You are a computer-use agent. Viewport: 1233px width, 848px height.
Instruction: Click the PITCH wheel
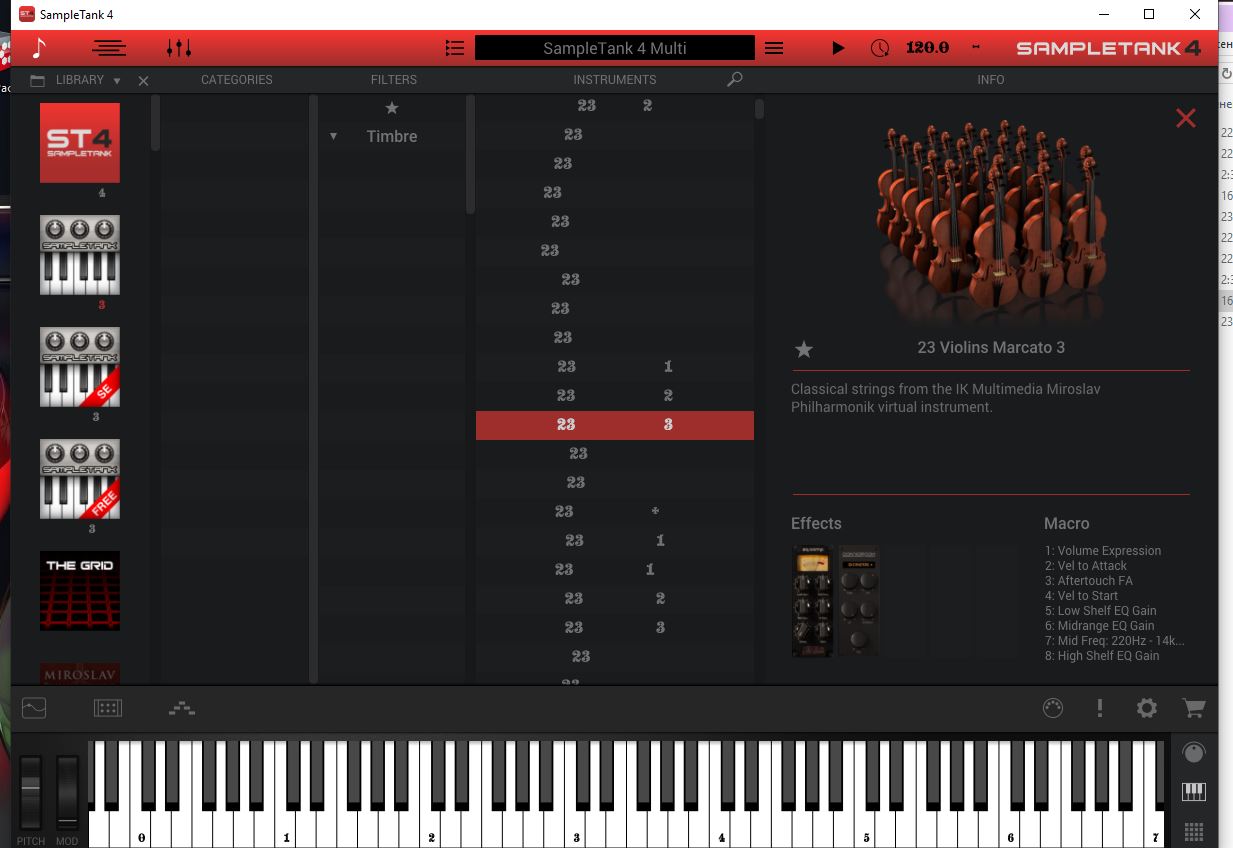(31, 792)
